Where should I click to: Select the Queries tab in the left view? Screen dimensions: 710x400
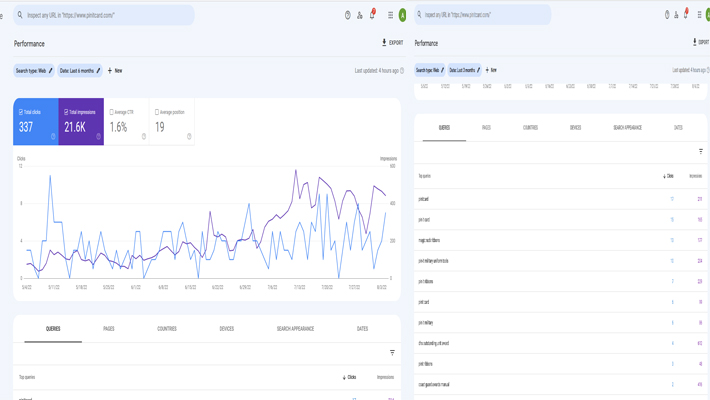(x=53, y=329)
